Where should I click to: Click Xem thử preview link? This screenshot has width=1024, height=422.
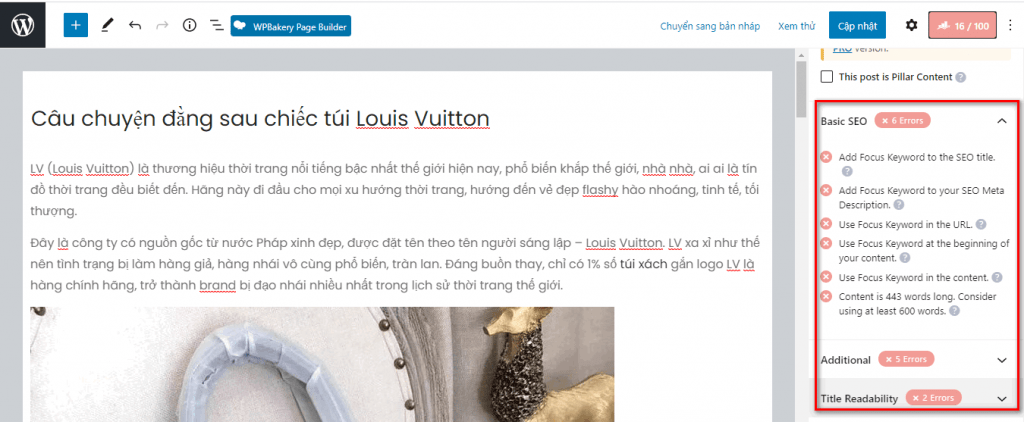pos(797,26)
